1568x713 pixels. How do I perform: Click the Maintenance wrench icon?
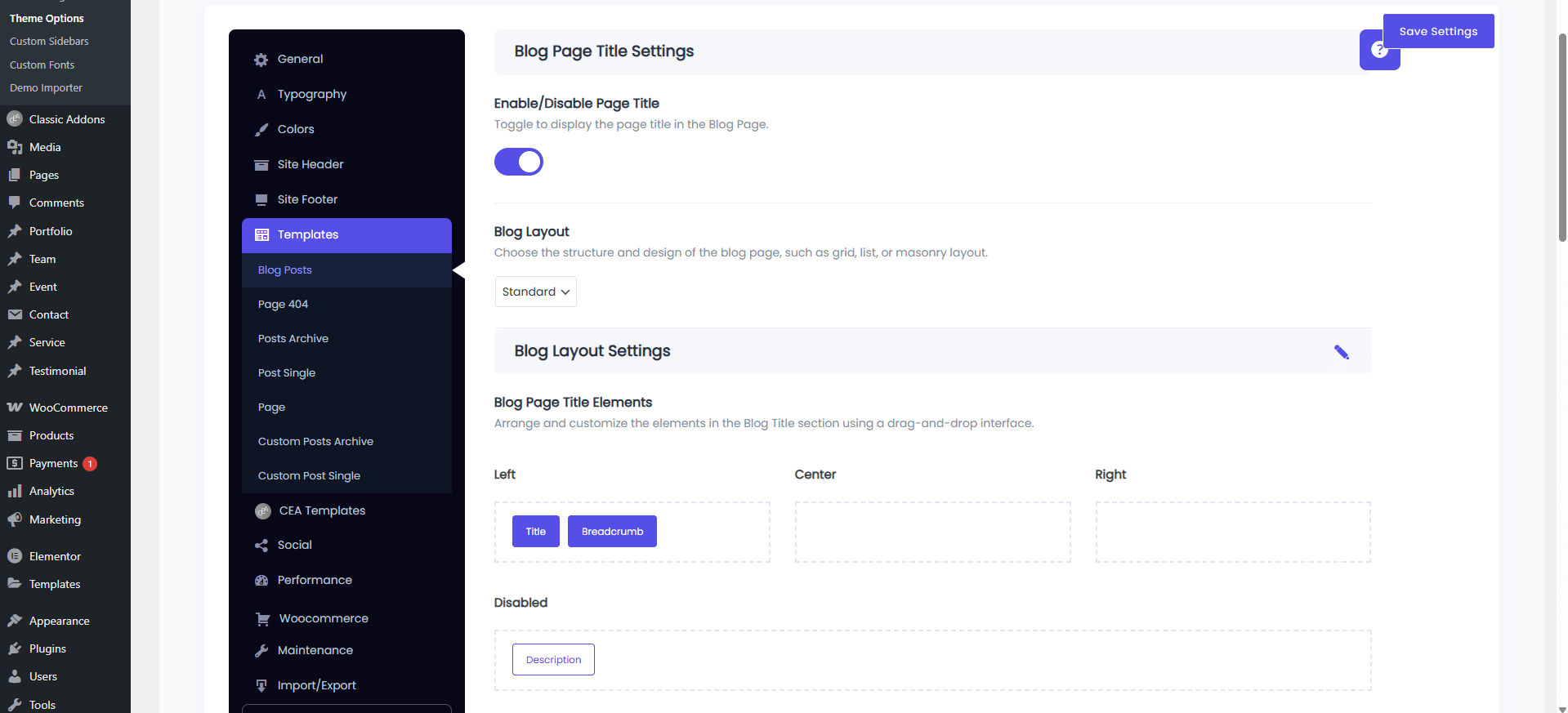(x=261, y=651)
